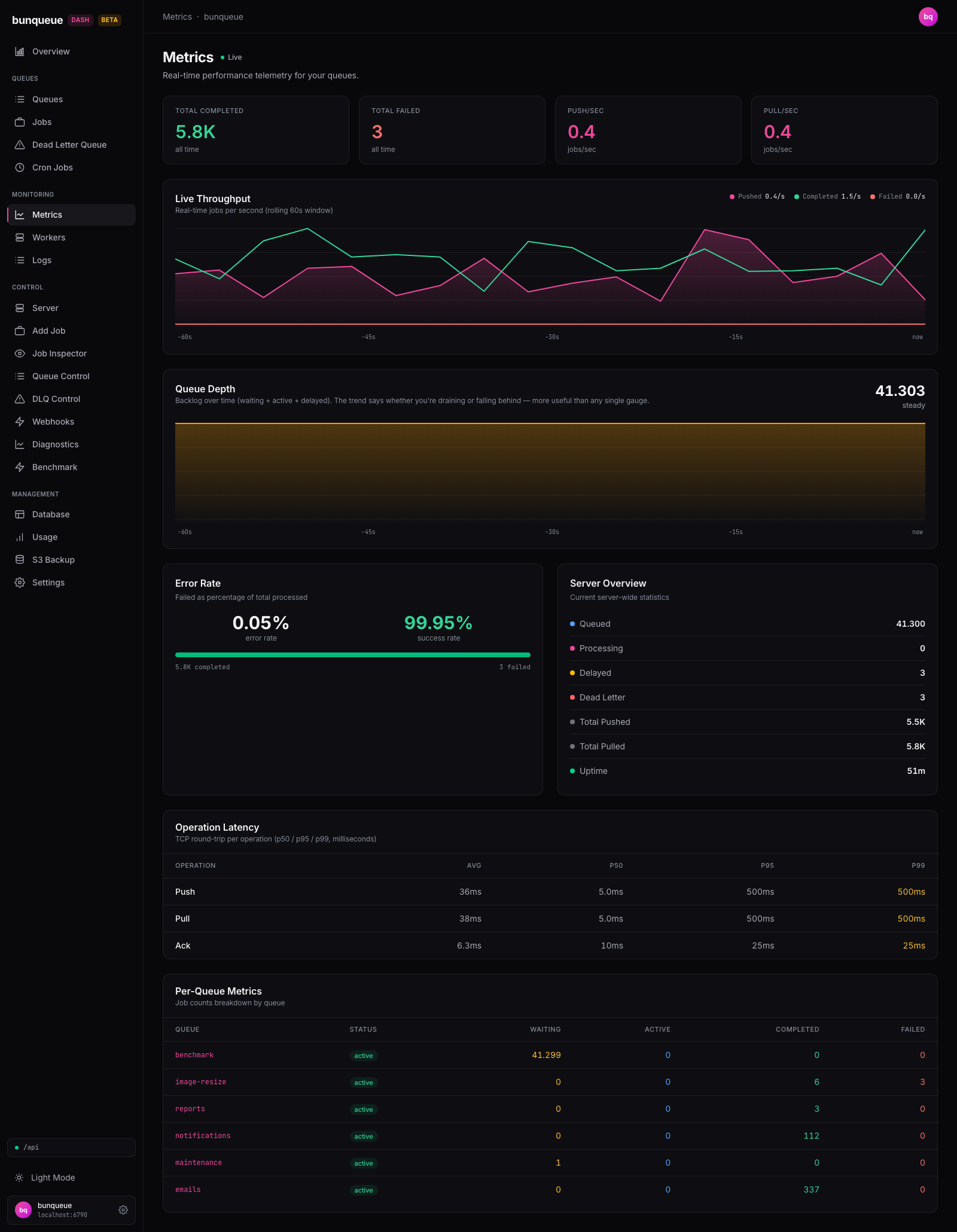957x1232 pixels.
Task: Open the Logs page
Action: (x=71, y=260)
